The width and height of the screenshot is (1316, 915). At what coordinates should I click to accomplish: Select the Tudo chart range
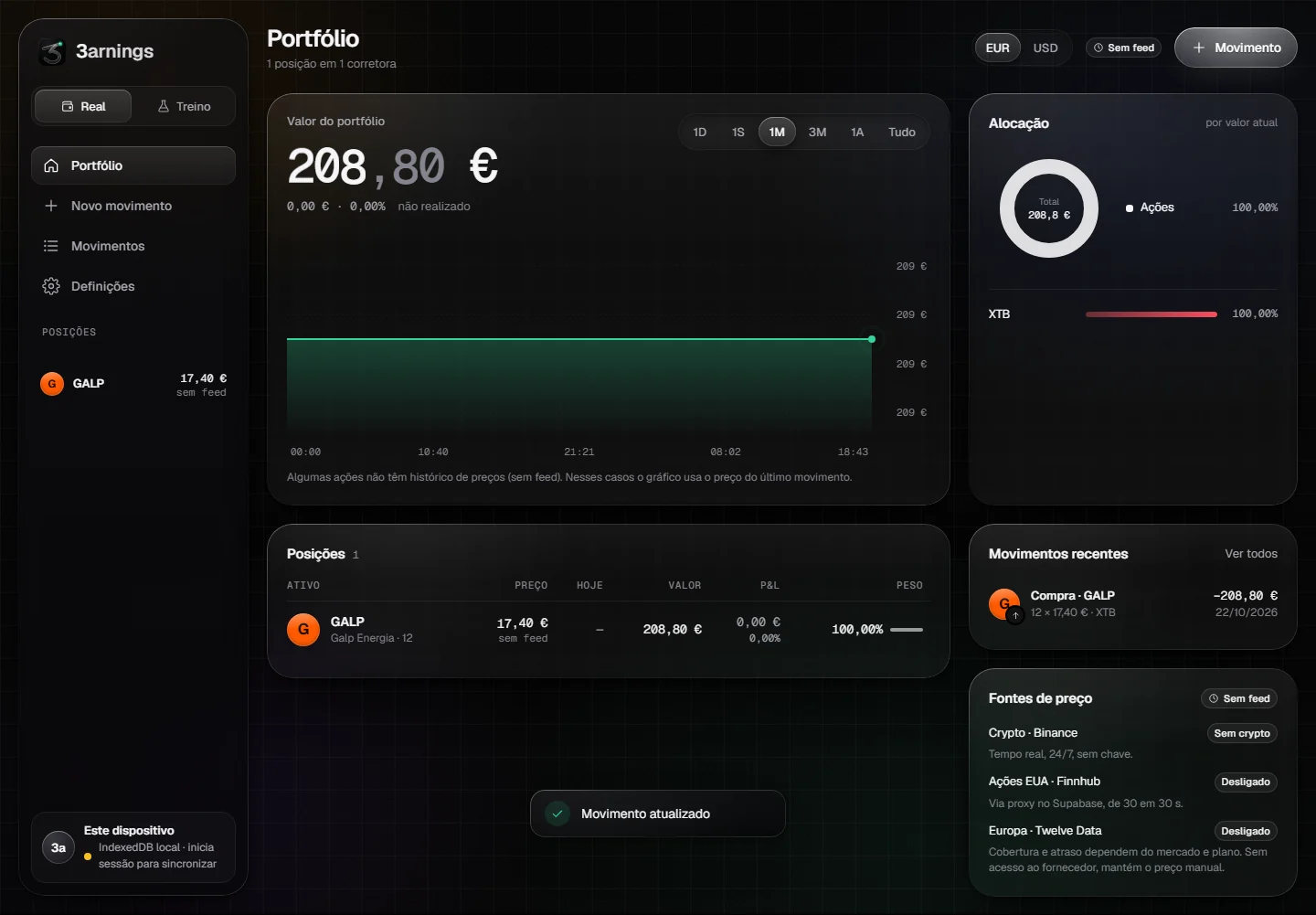pos(902,132)
